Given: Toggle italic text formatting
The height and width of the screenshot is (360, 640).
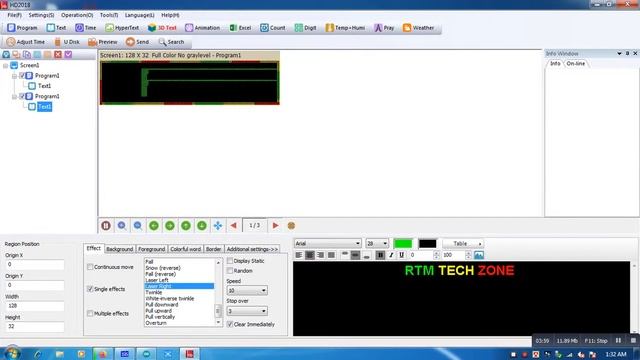Looking at the screenshot, I should pyautogui.click(x=391, y=255).
